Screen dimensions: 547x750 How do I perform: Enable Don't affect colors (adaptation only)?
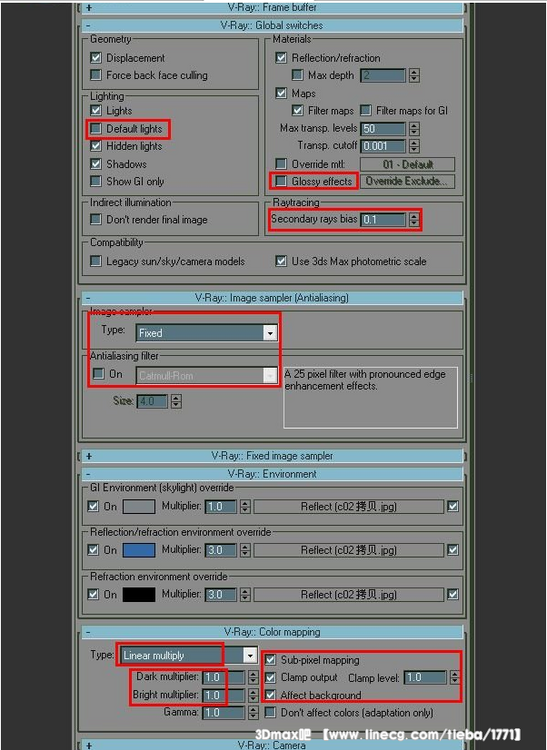(270, 712)
